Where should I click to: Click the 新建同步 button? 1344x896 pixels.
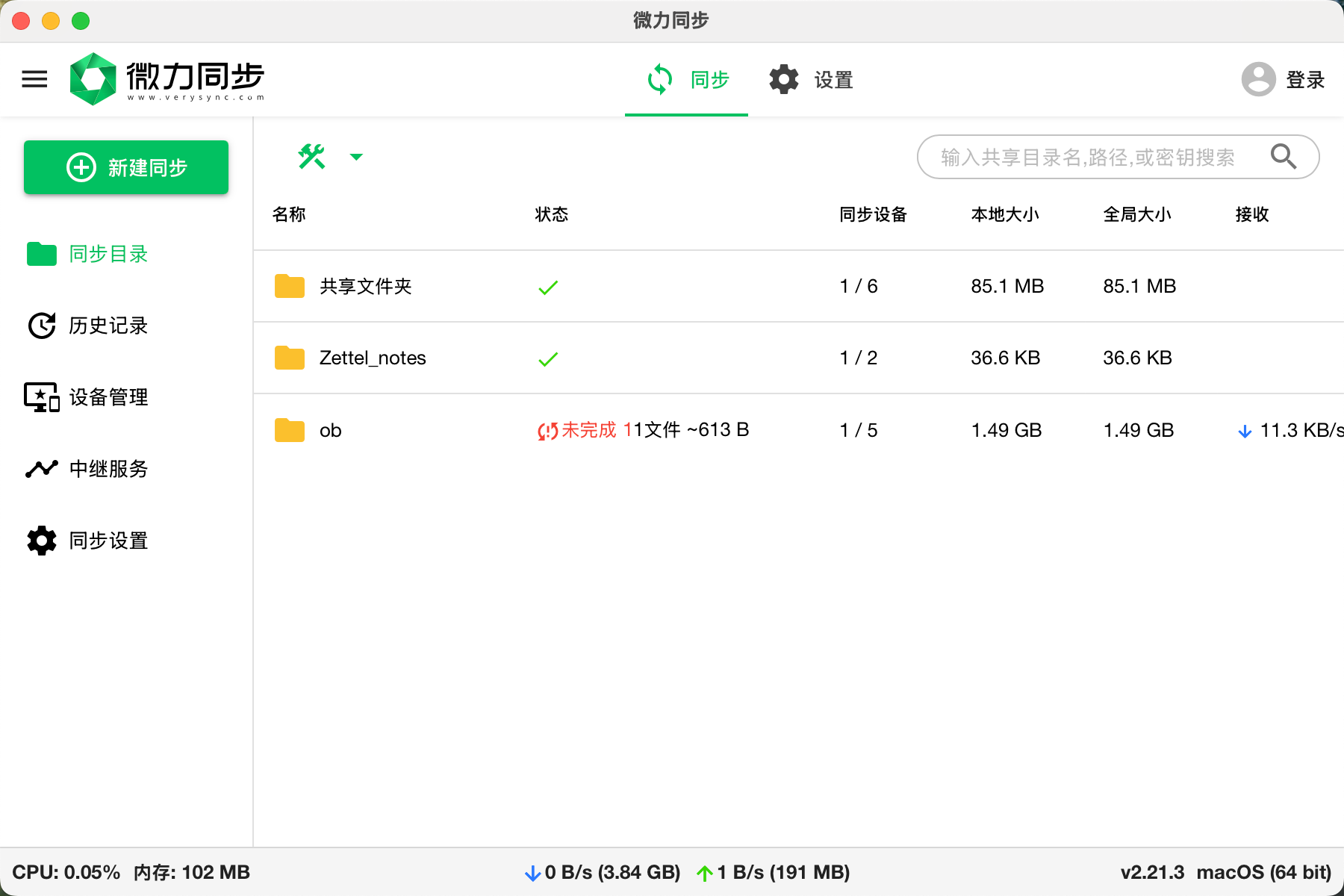(x=126, y=167)
